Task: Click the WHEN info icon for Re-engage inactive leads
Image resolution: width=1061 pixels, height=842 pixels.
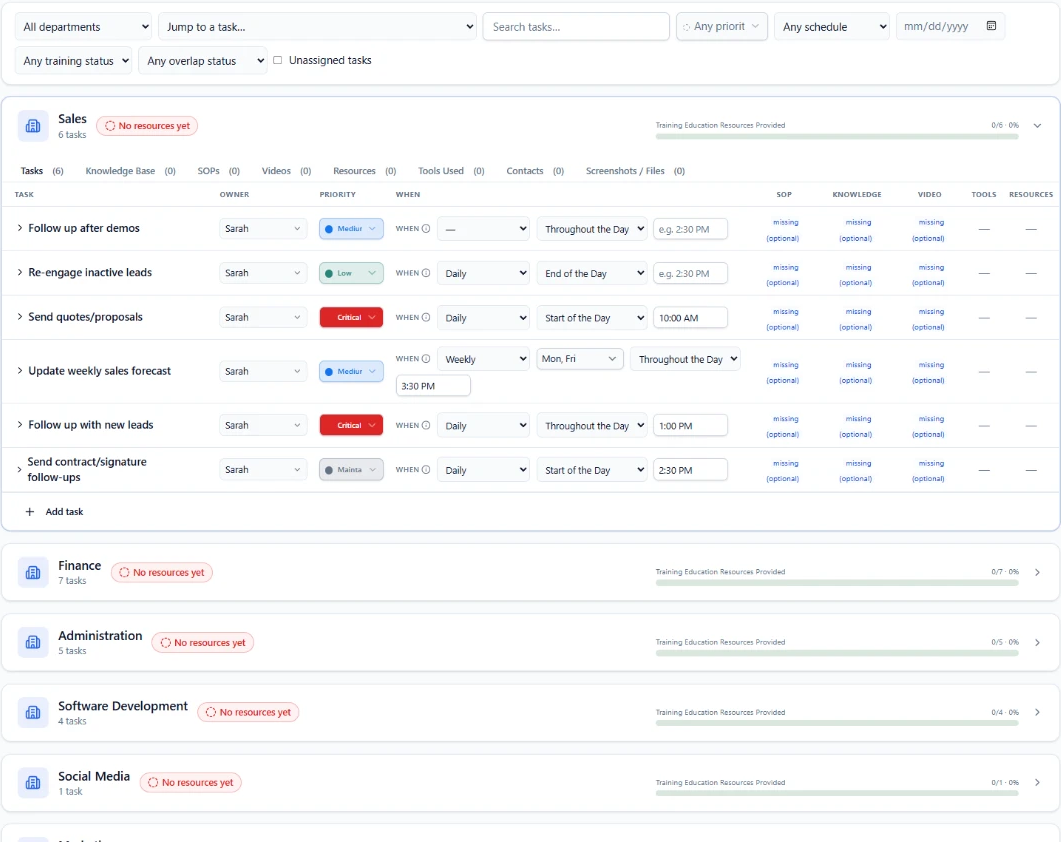Action: point(426,273)
